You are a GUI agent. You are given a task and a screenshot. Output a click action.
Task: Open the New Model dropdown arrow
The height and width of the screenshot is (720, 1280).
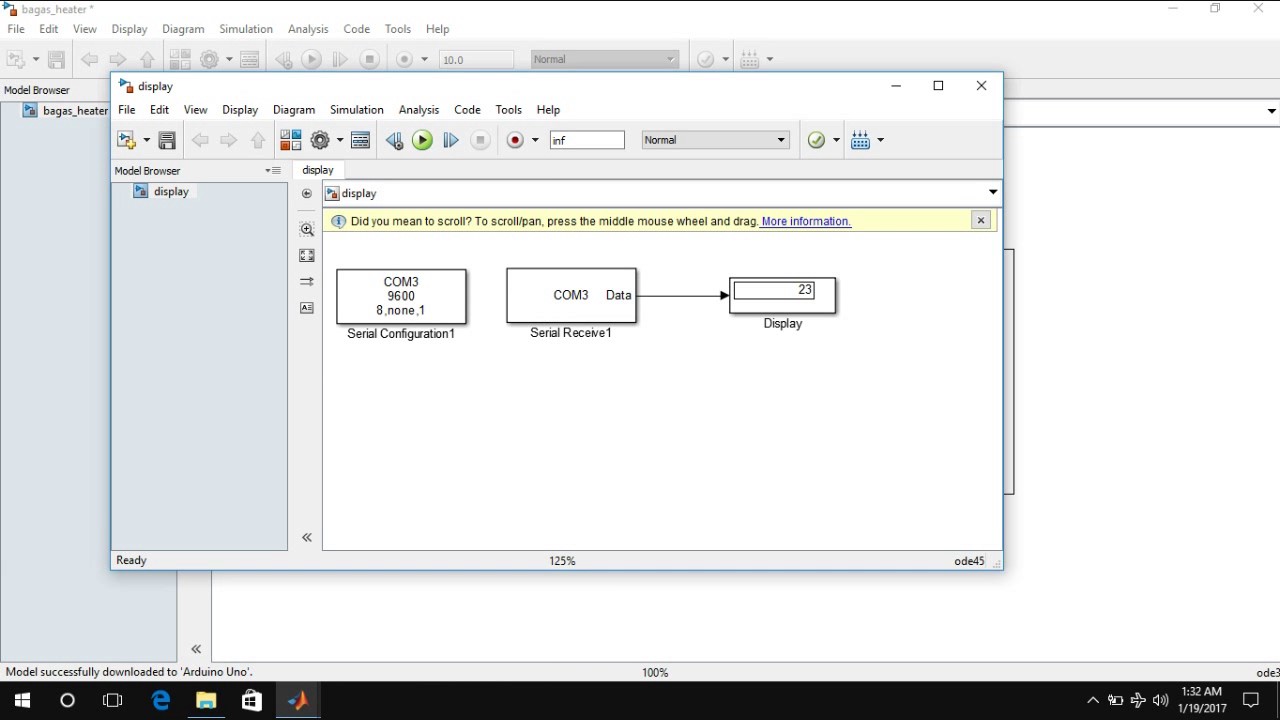click(x=146, y=140)
